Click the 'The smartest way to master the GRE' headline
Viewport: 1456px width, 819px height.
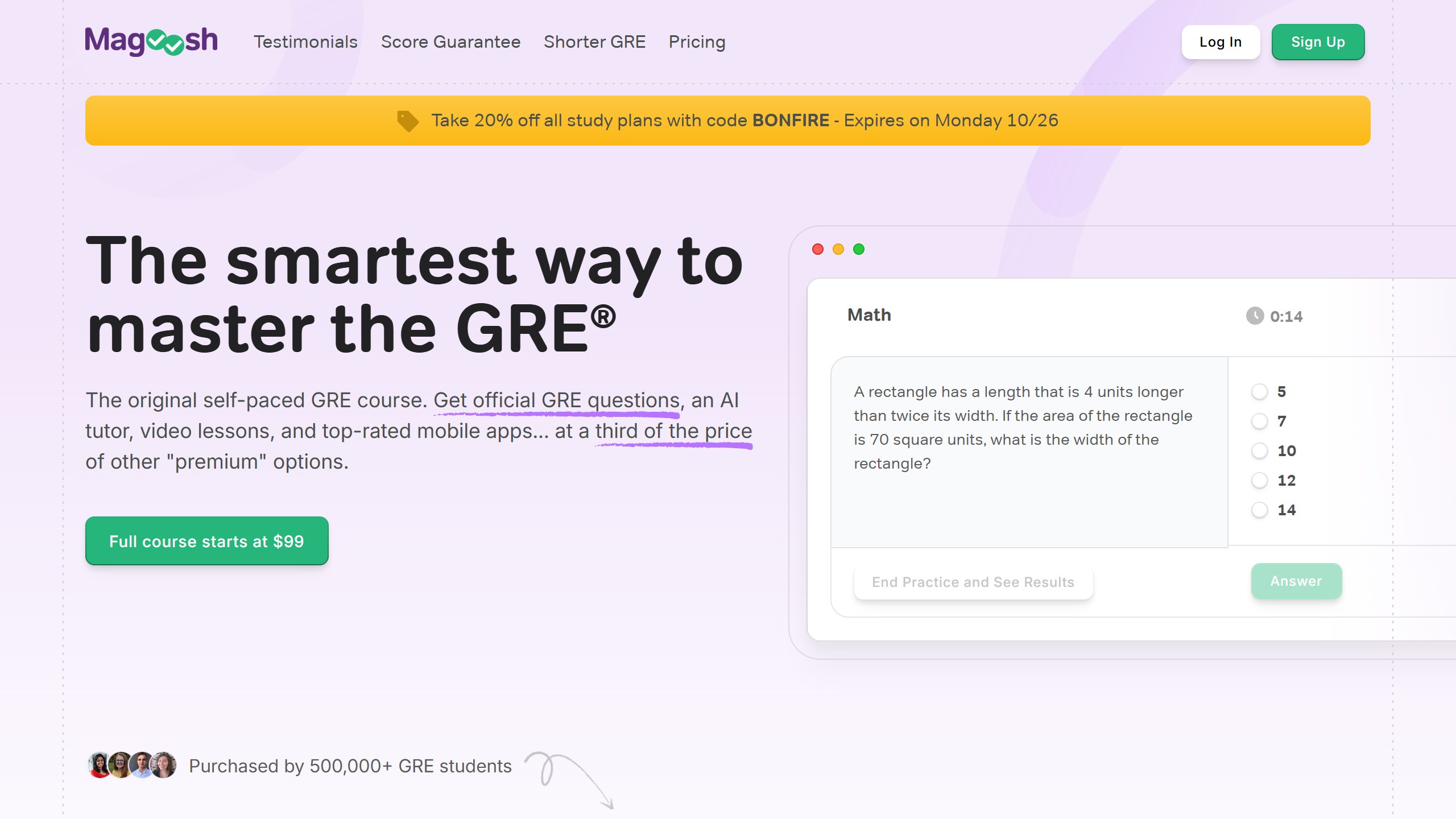coord(414,294)
